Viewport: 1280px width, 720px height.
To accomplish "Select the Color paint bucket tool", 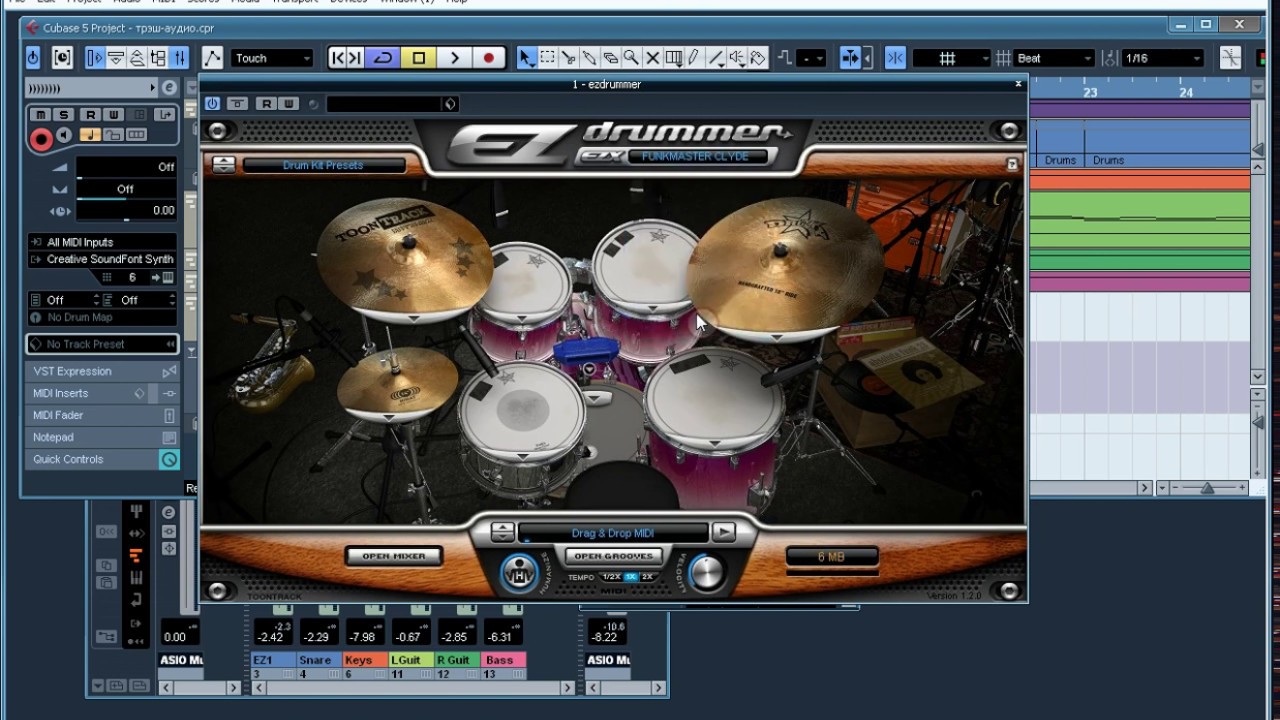I will click(x=758, y=58).
